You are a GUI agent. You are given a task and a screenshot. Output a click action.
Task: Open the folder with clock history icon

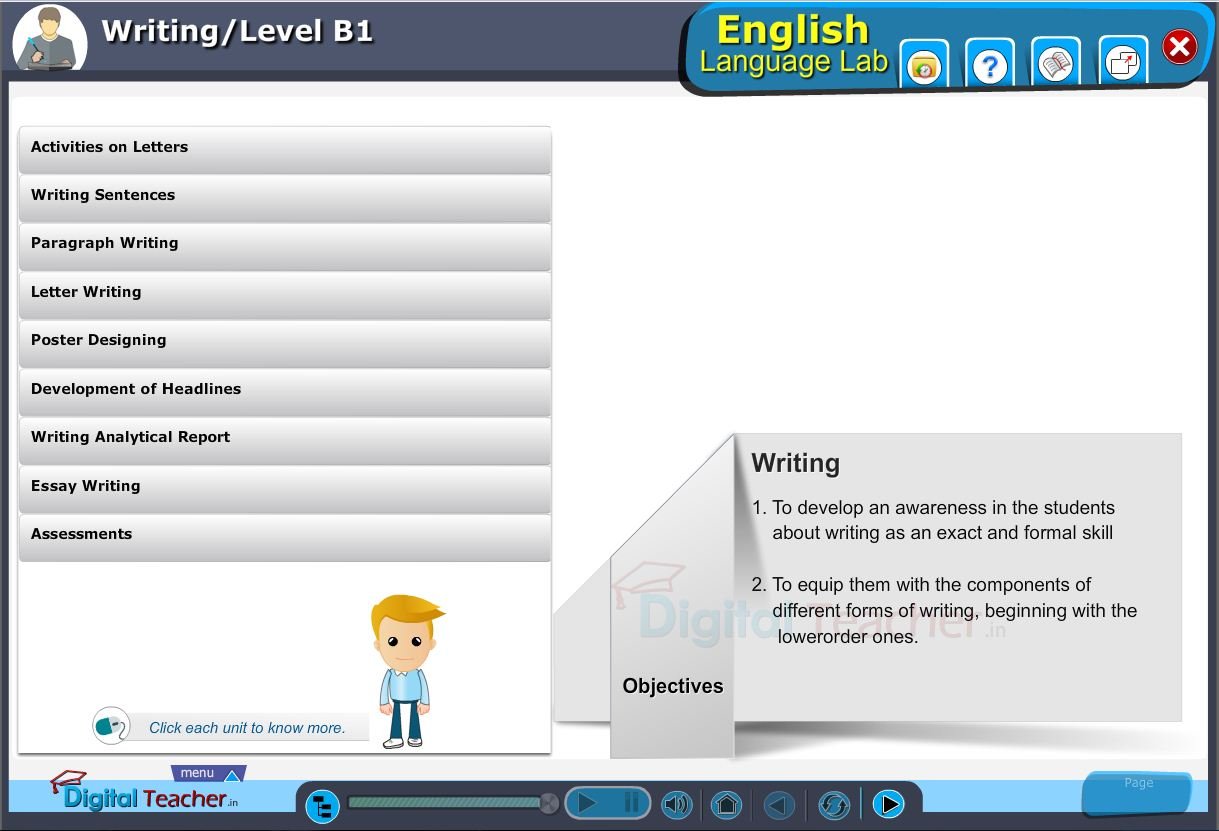(x=924, y=64)
